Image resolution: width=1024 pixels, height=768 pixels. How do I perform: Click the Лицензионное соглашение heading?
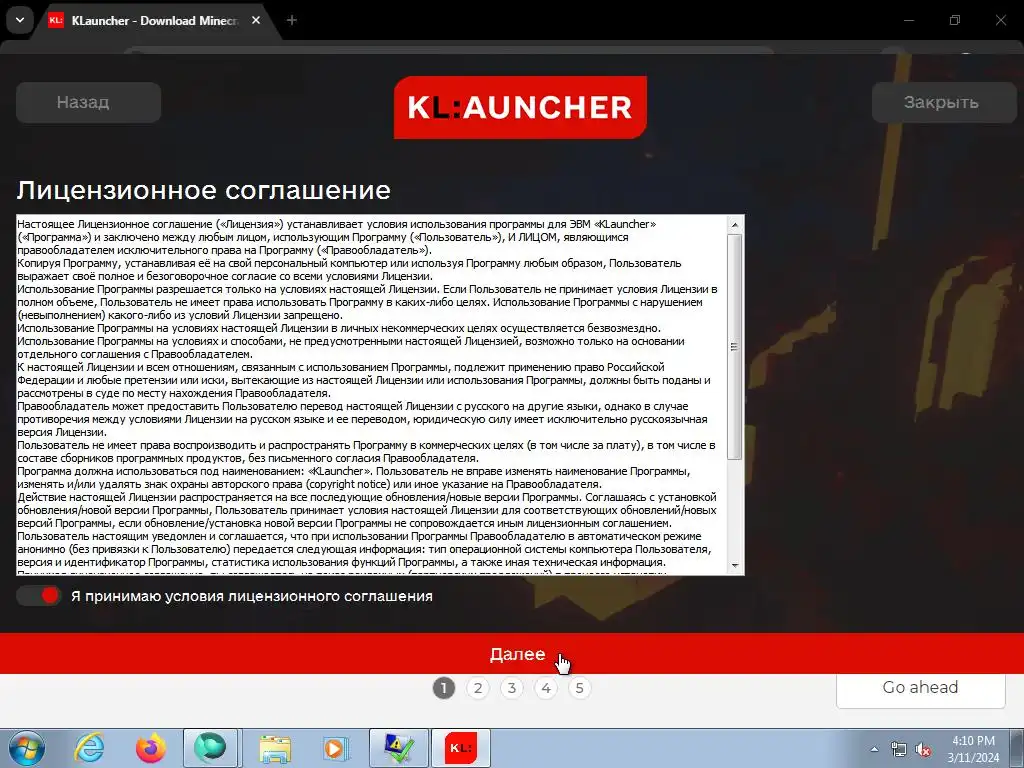click(204, 190)
